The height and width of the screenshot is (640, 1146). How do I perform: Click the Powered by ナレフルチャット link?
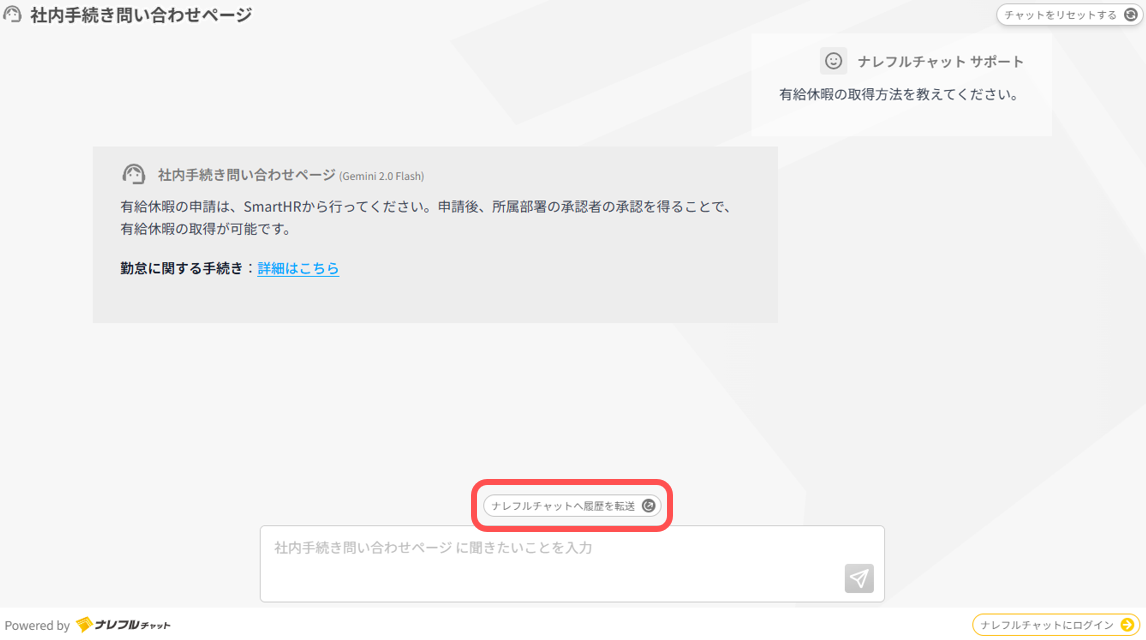[x=90, y=623]
